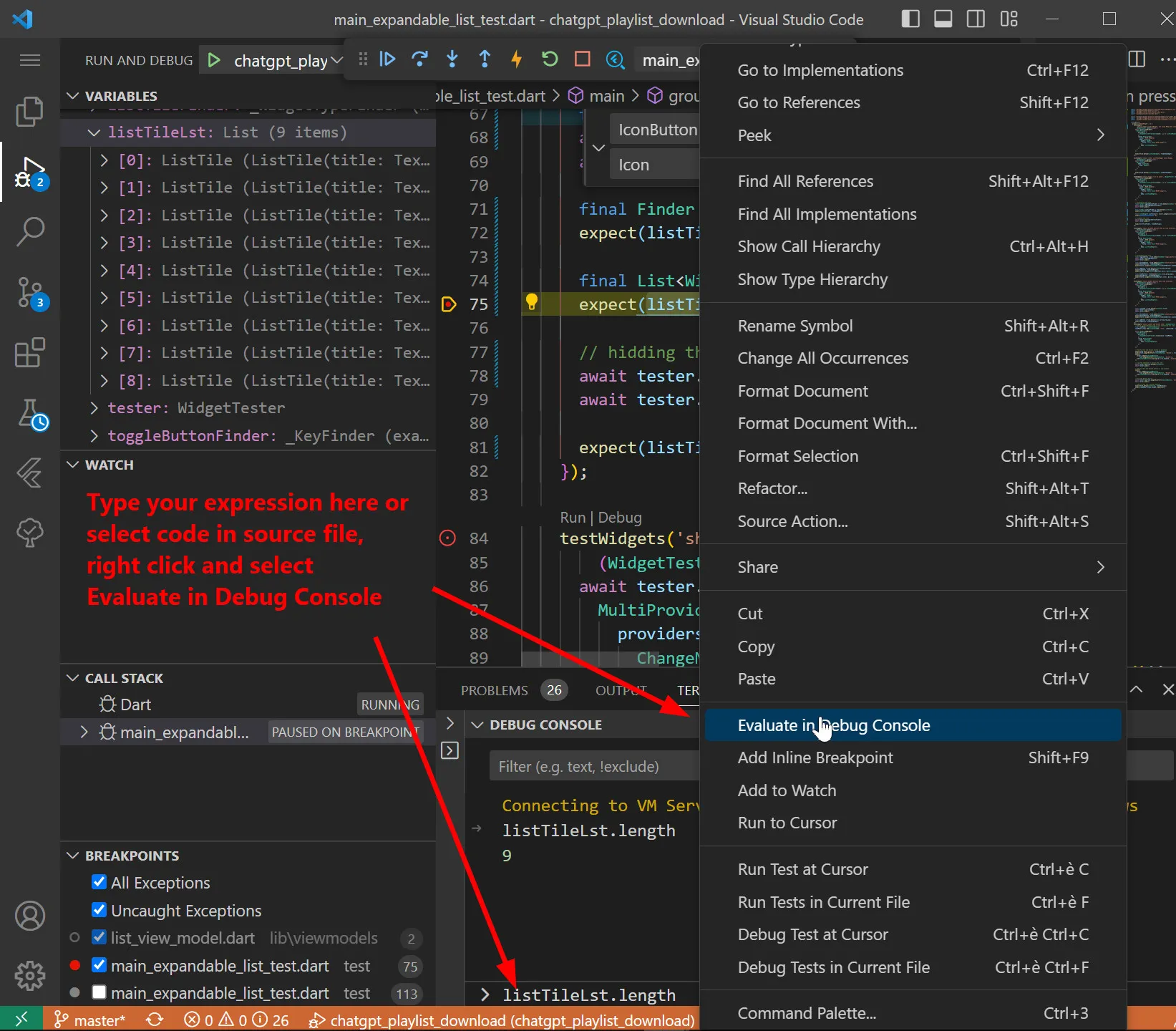Click the Step Out debug button

click(x=485, y=59)
